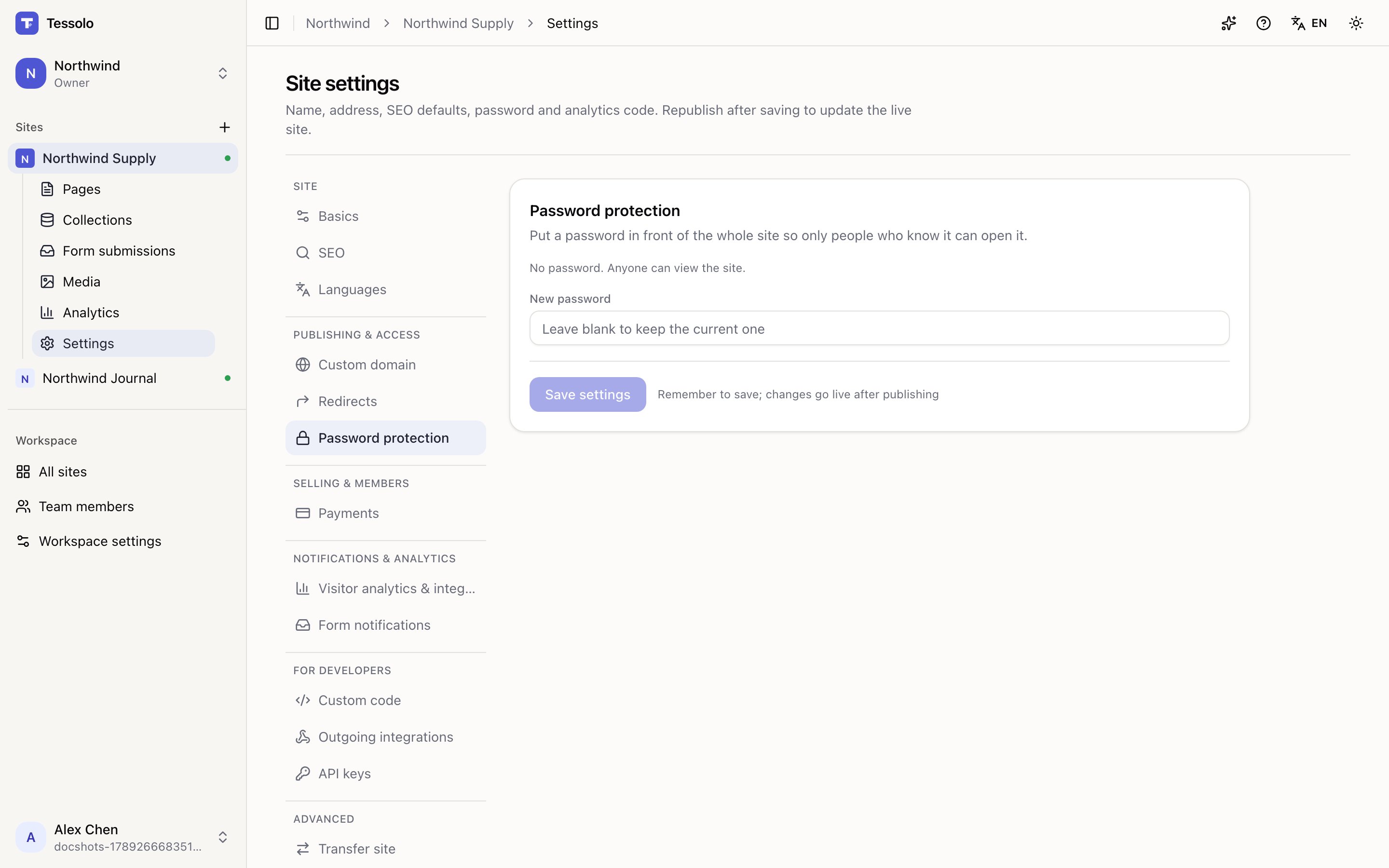Go to the SEO settings tab

386,253
